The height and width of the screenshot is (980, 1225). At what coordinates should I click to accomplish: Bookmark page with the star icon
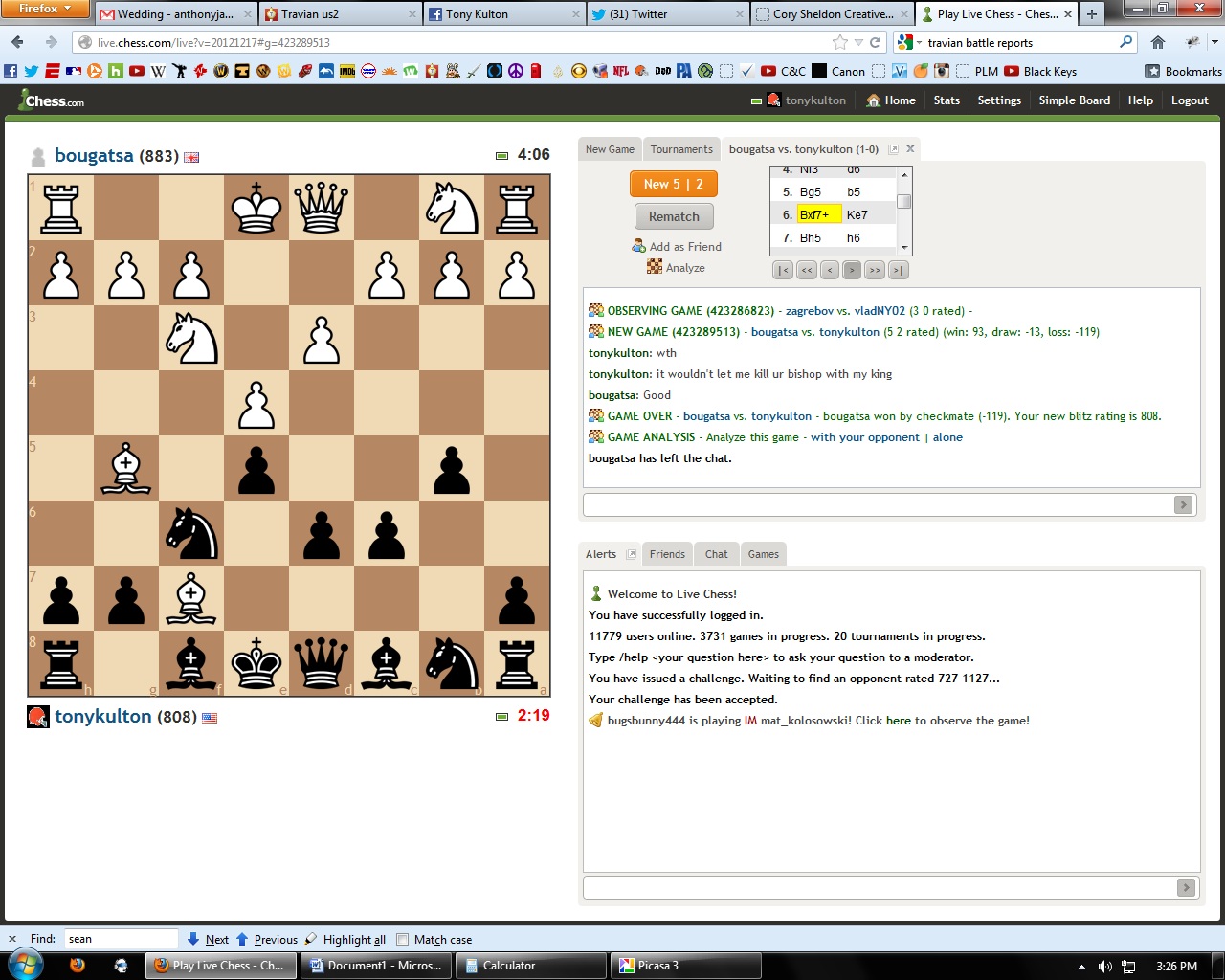click(840, 42)
